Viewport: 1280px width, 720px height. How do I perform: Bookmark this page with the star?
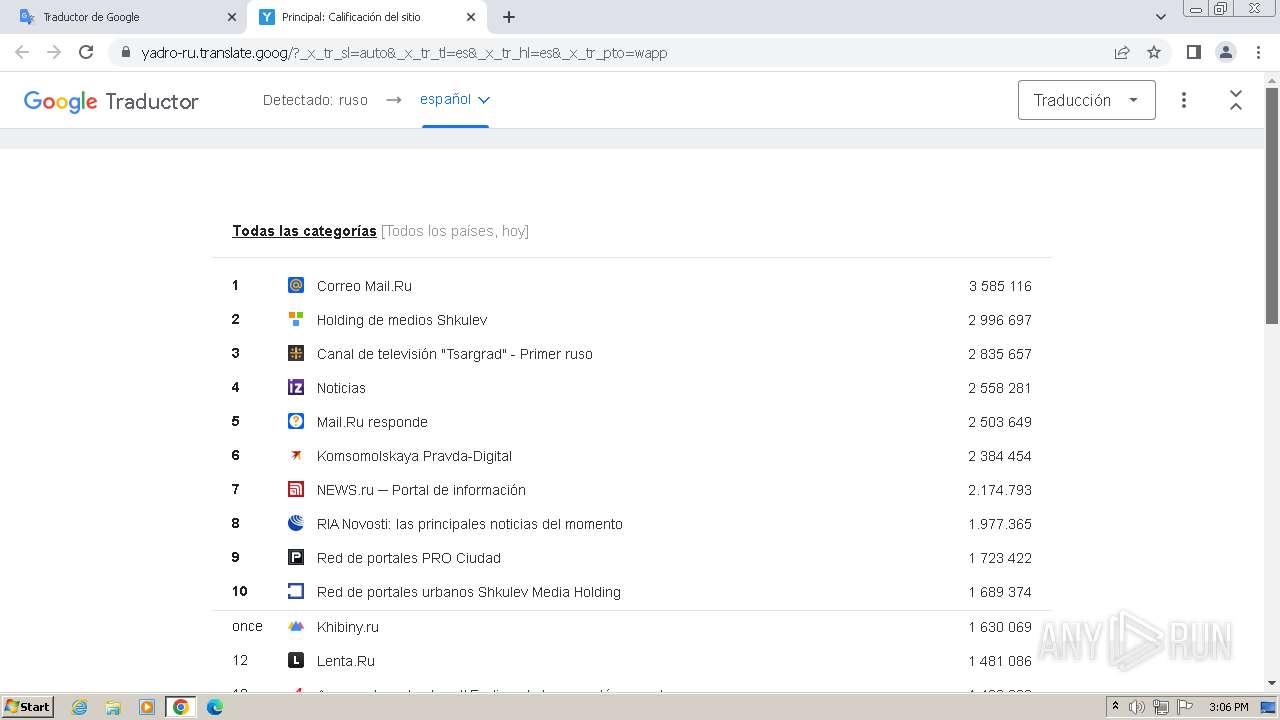(1154, 52)
